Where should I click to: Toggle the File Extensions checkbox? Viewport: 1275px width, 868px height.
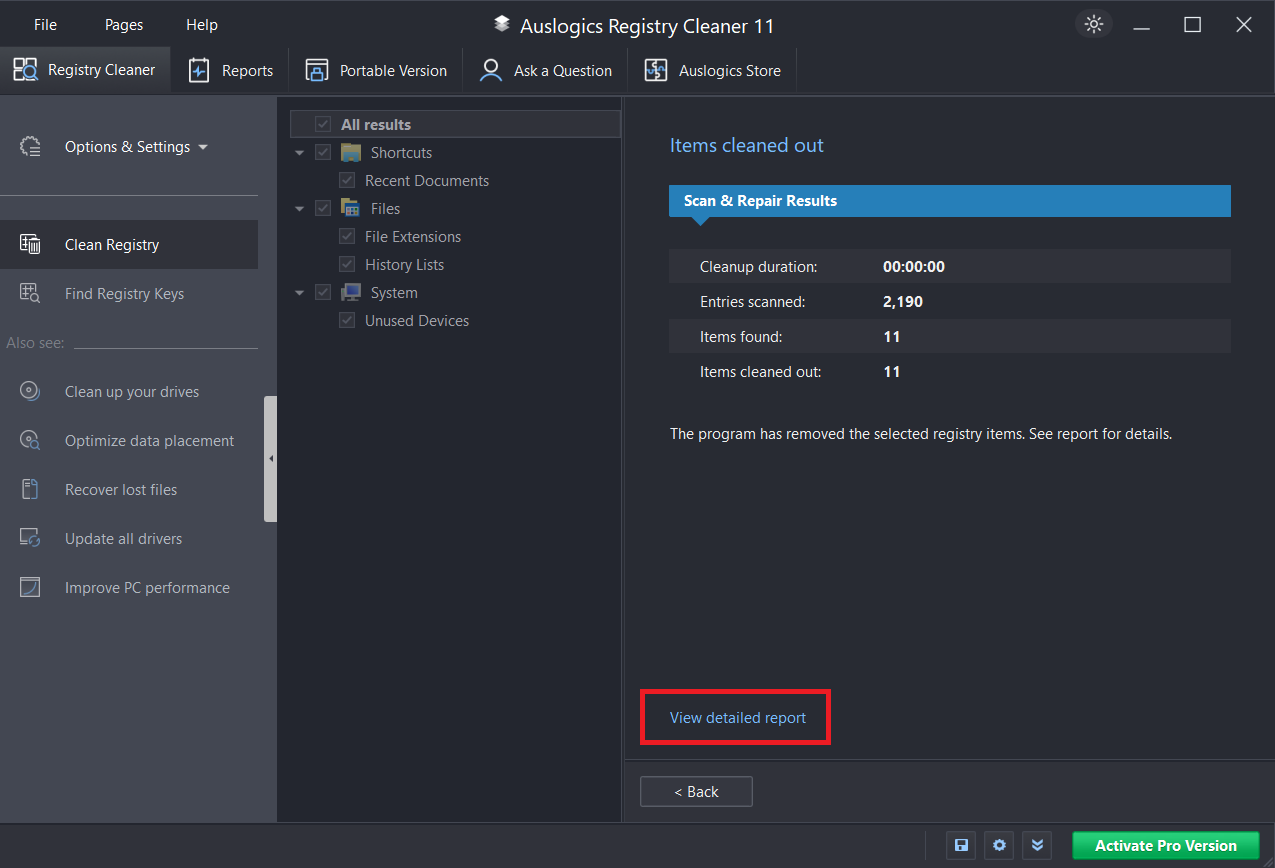point(347,237)
